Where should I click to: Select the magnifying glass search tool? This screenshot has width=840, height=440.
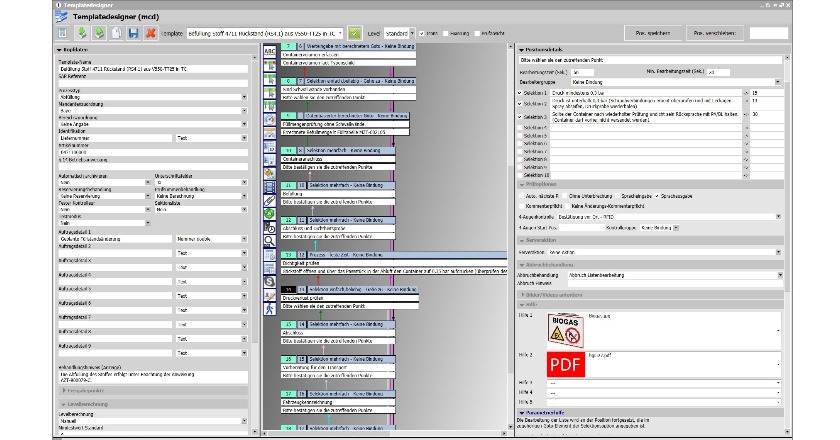click(x=269, y=241)
